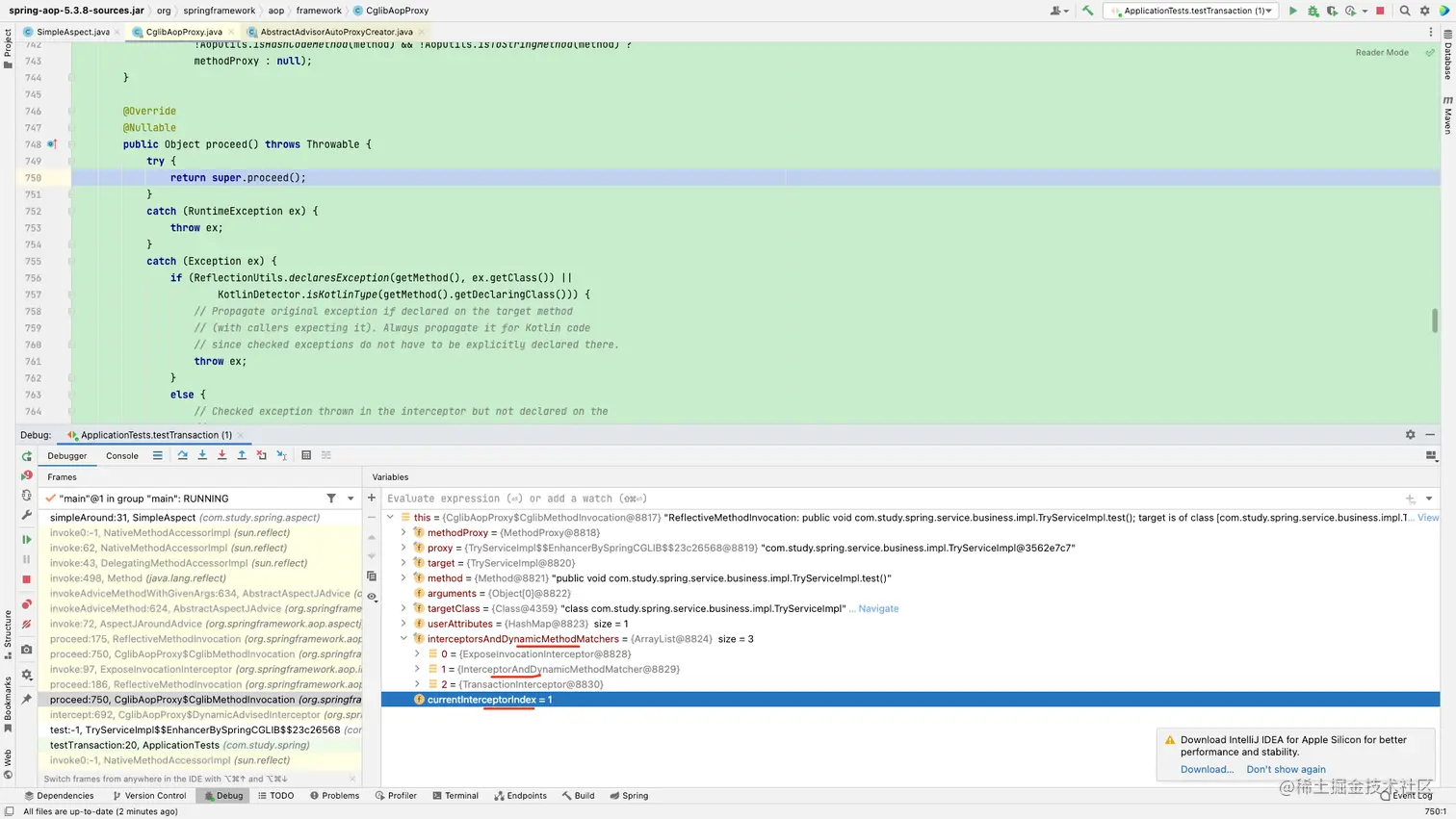Collapse interceptorsAndDynamicMethodMatchers node
The width and height of the screenshot is (1456, 819).
click(x=403, y=639)
